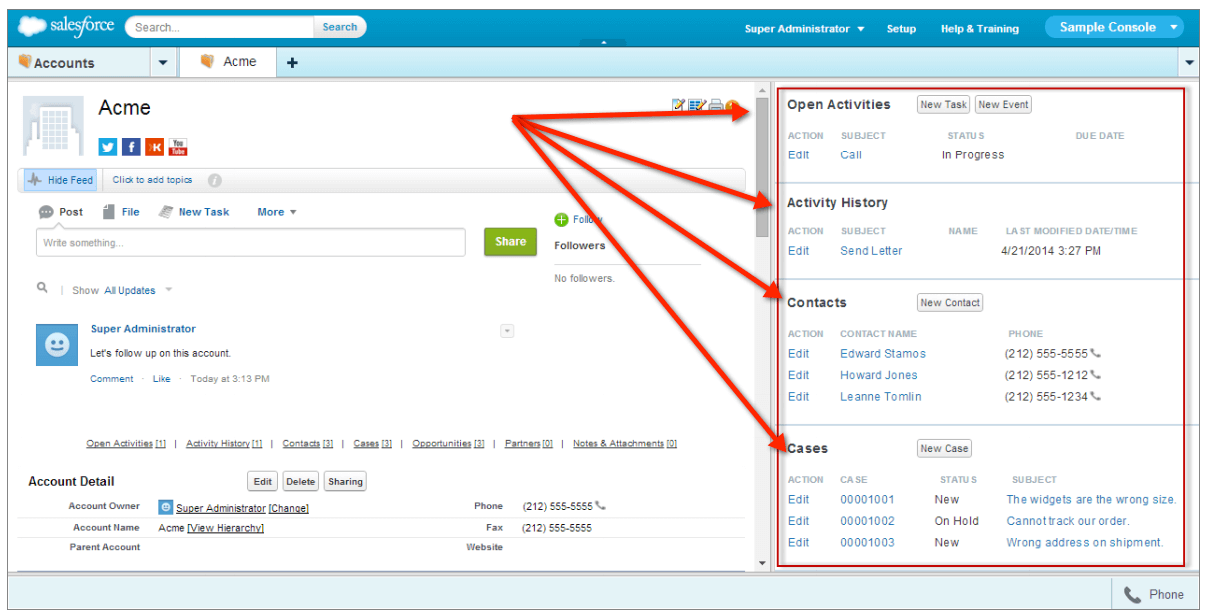
Task: Click the Klout icon under Acme
Action: click(154, 147)
